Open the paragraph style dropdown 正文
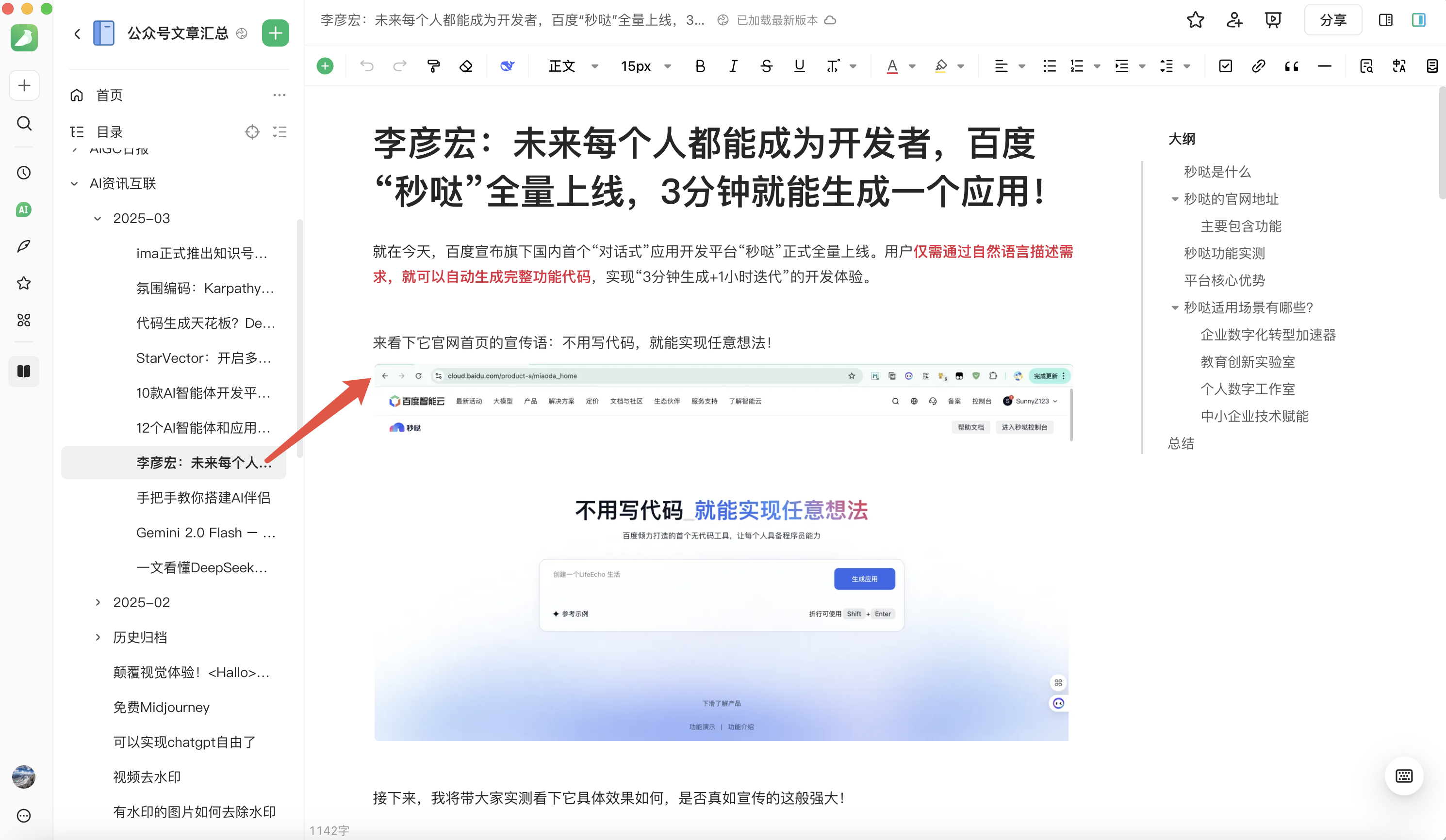1446x840 pixels. [573, 66]
